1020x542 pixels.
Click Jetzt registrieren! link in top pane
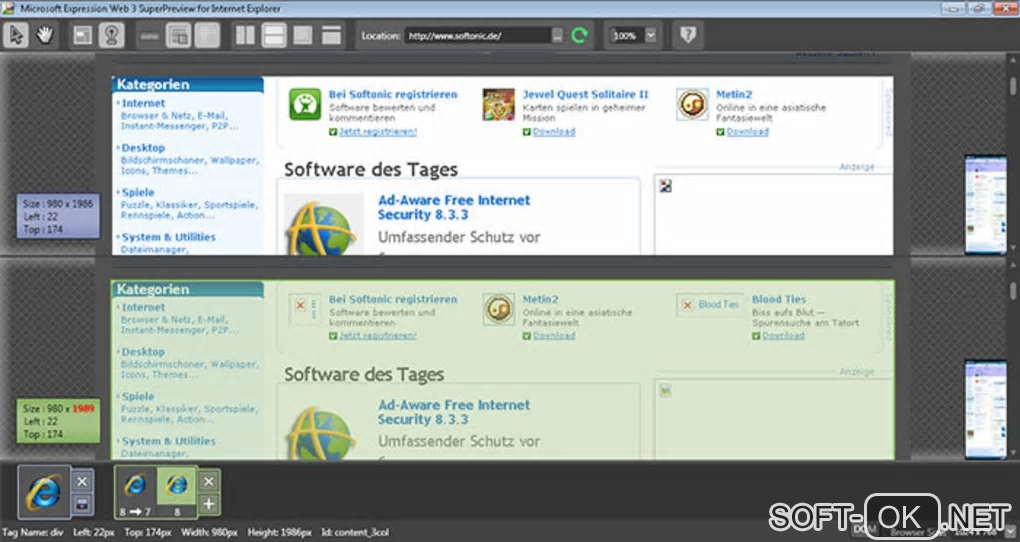pyautogui.click(x=378, y=131)
